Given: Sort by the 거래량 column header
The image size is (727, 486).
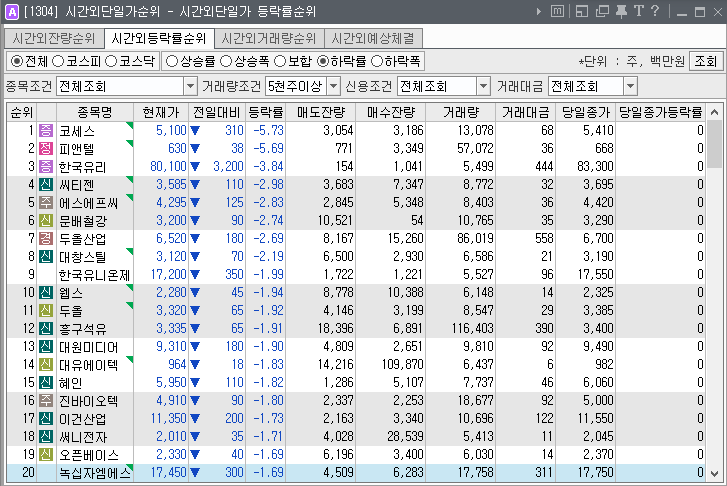Looking at the screenshot, I should point(461,112).
